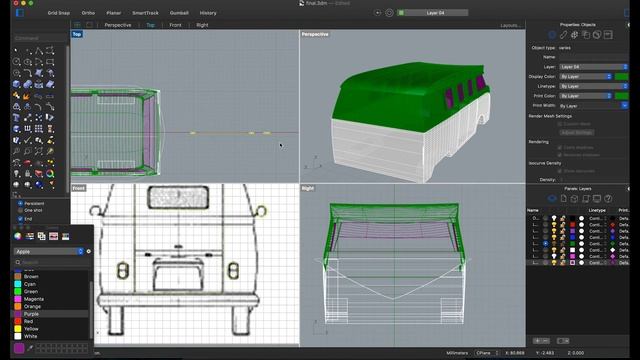
Task: Click the Perspective viewport title label
Action: pyautogui.click(x=315, y=34)
